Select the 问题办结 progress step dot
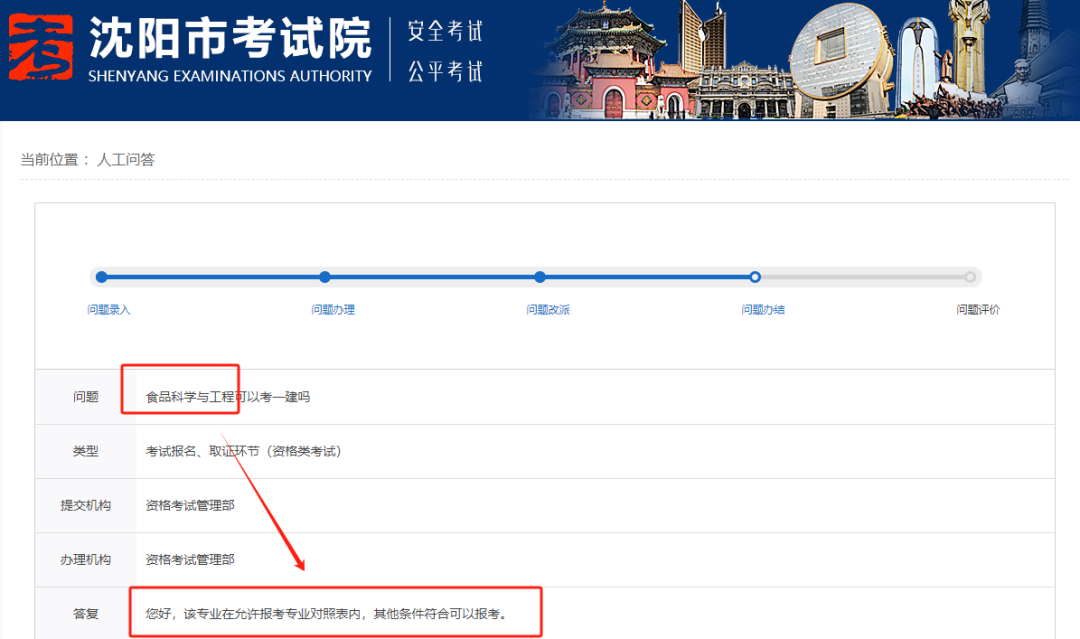 point(755,277)
